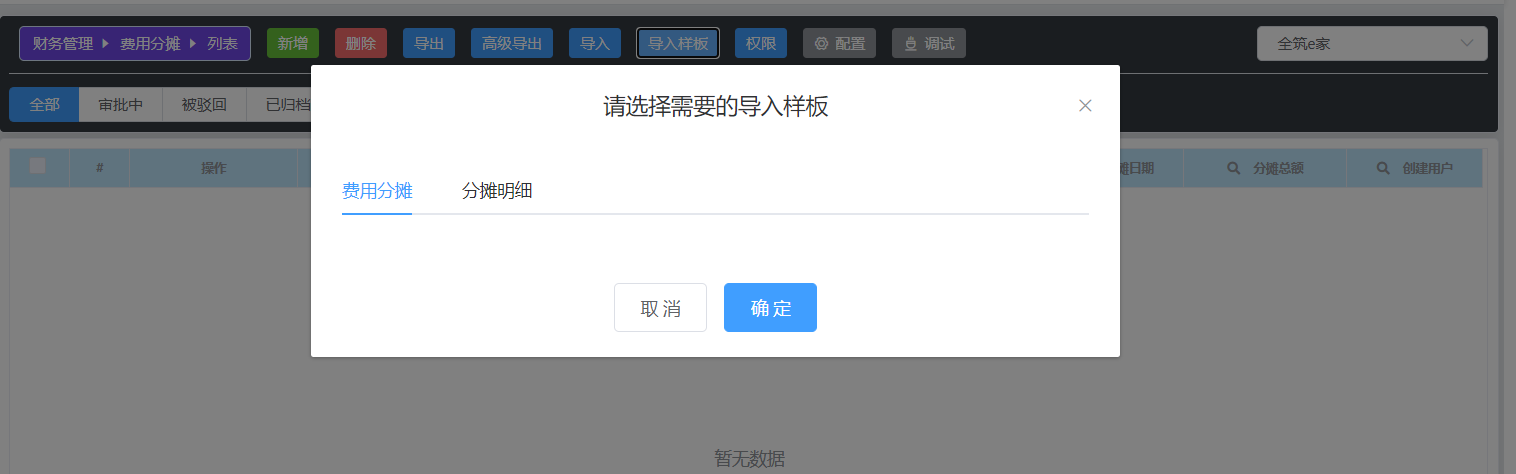This screenshot has width=1516, height=474.
Task: Open 高级导出 advanced export
Action: click(511, 43)
